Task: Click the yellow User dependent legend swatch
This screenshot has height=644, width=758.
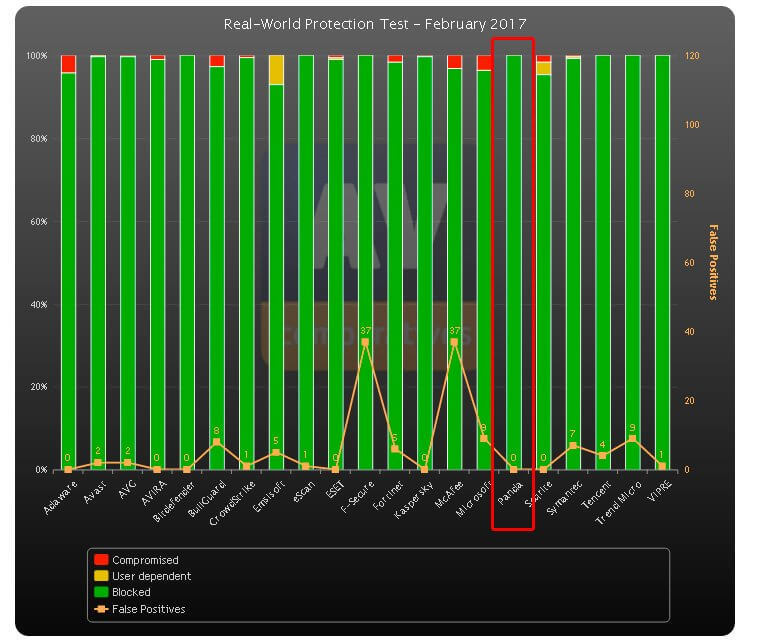Action: point(101,576)
